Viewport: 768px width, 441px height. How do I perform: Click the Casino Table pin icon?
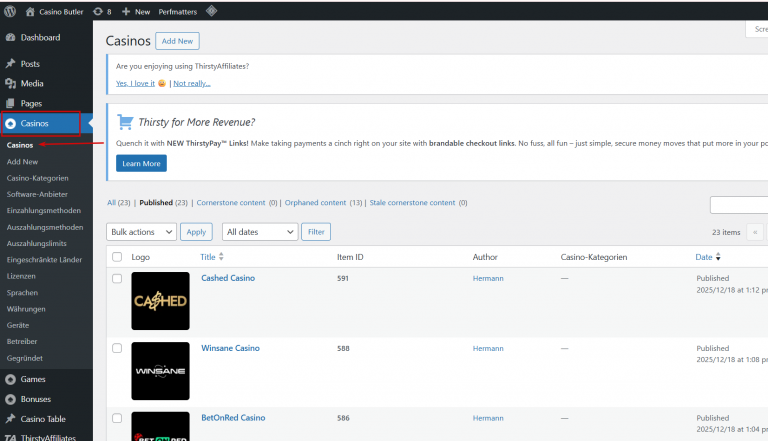click(10, 419)
